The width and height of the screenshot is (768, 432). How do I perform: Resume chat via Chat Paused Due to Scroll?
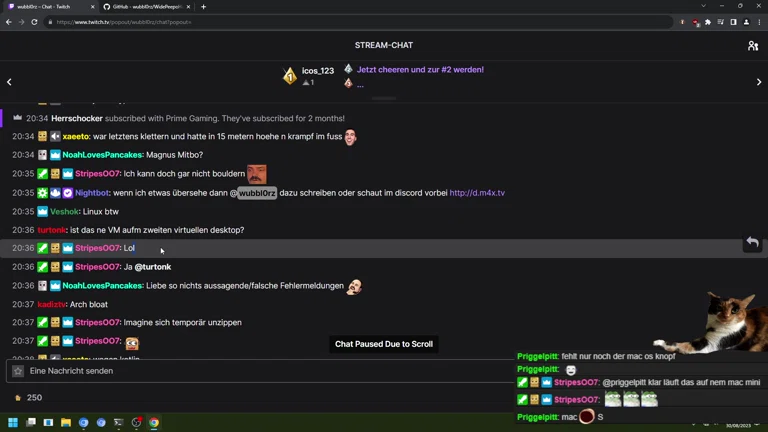[x=384, y=344]
